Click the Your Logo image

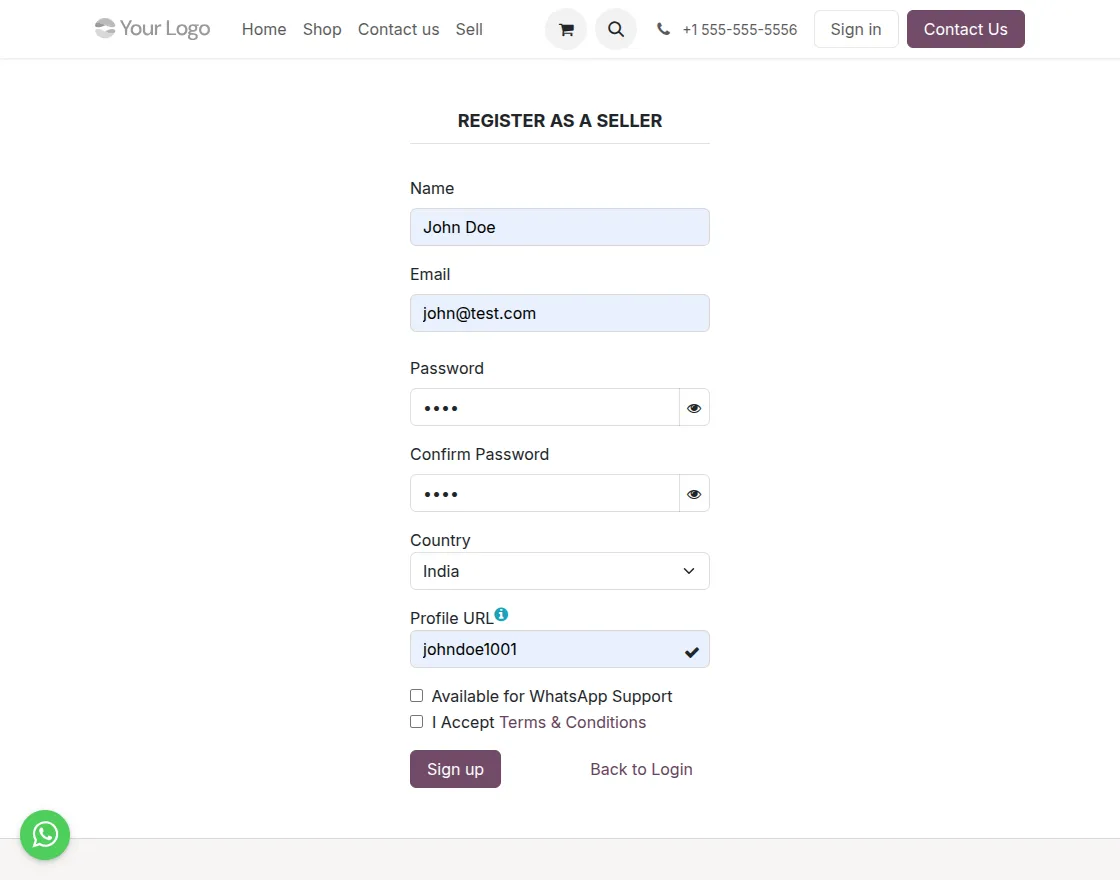click(153, 29)
